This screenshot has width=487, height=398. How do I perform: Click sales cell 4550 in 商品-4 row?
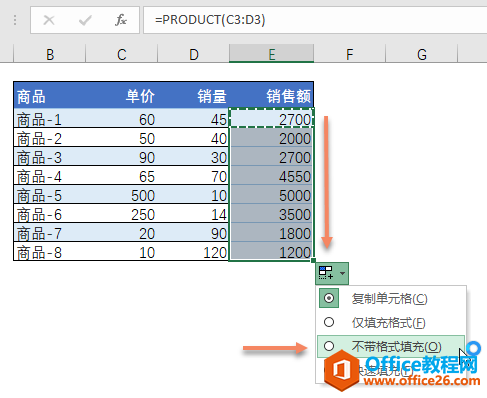coord(271,175)
